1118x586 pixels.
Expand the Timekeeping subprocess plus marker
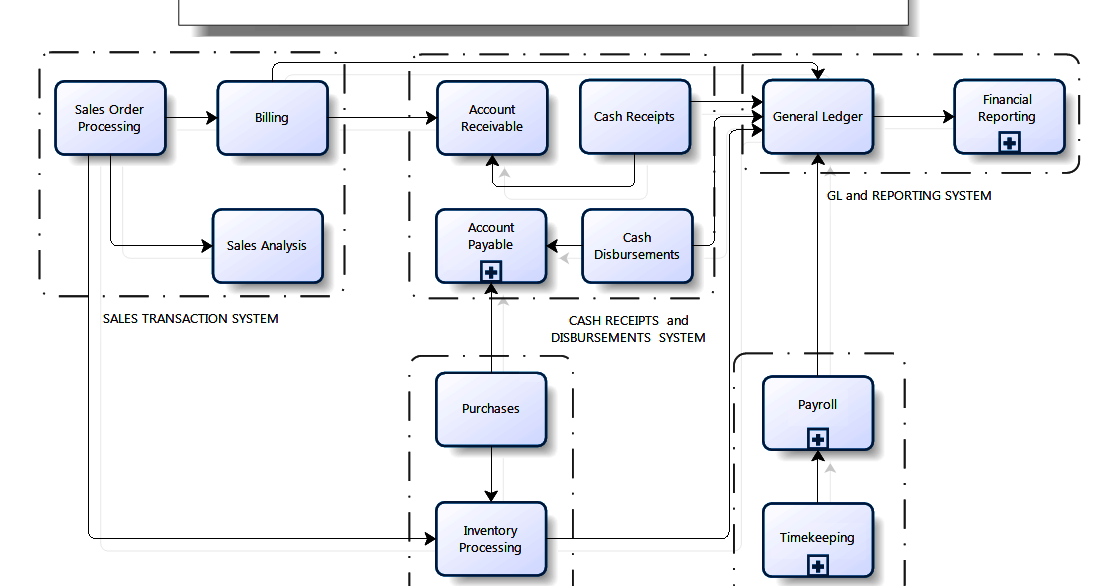[x=818, y=566]
